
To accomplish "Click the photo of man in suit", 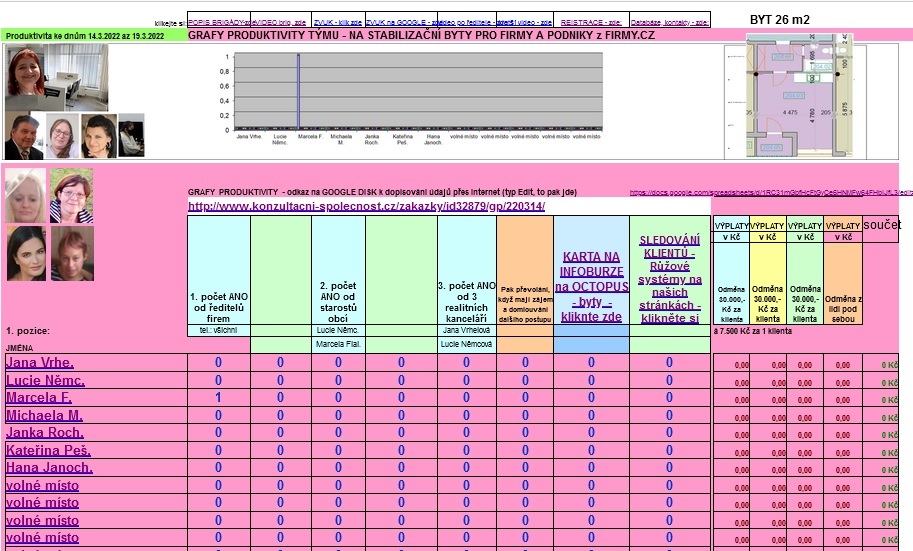I will (24, 136).
